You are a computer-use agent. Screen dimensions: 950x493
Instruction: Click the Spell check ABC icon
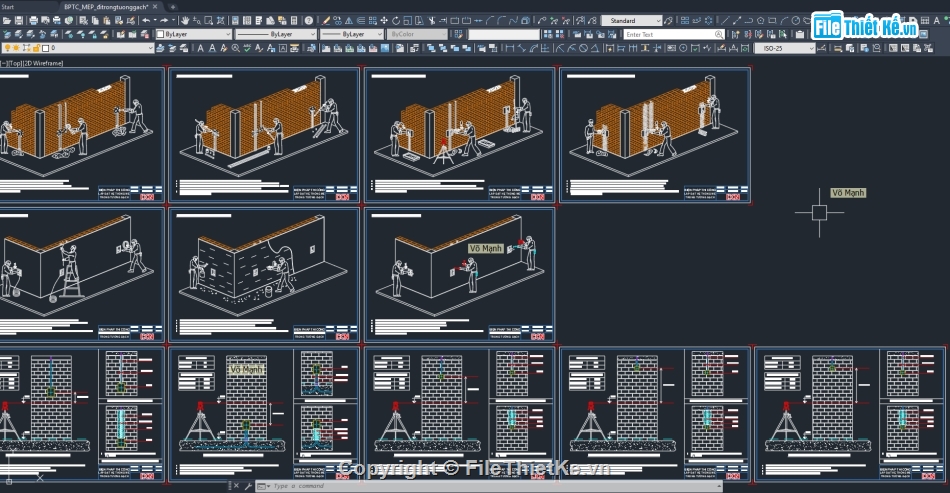[247, 48]
